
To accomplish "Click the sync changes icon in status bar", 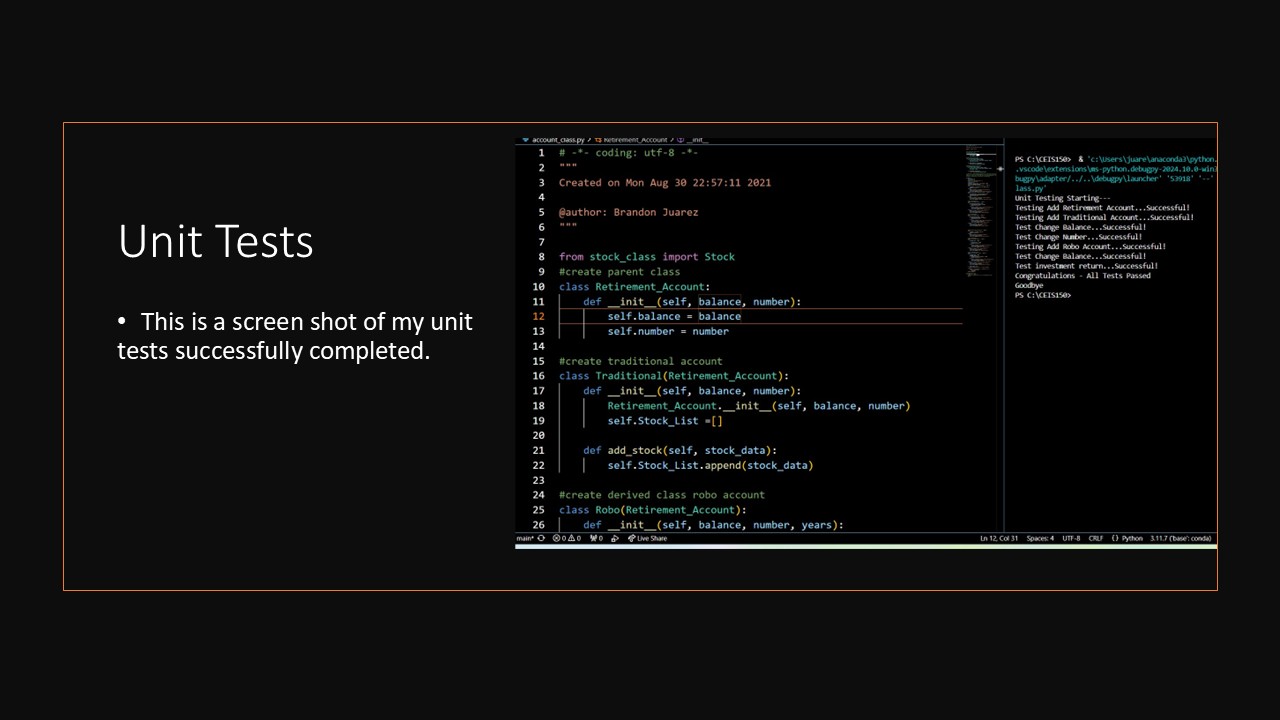I will 541,538.
